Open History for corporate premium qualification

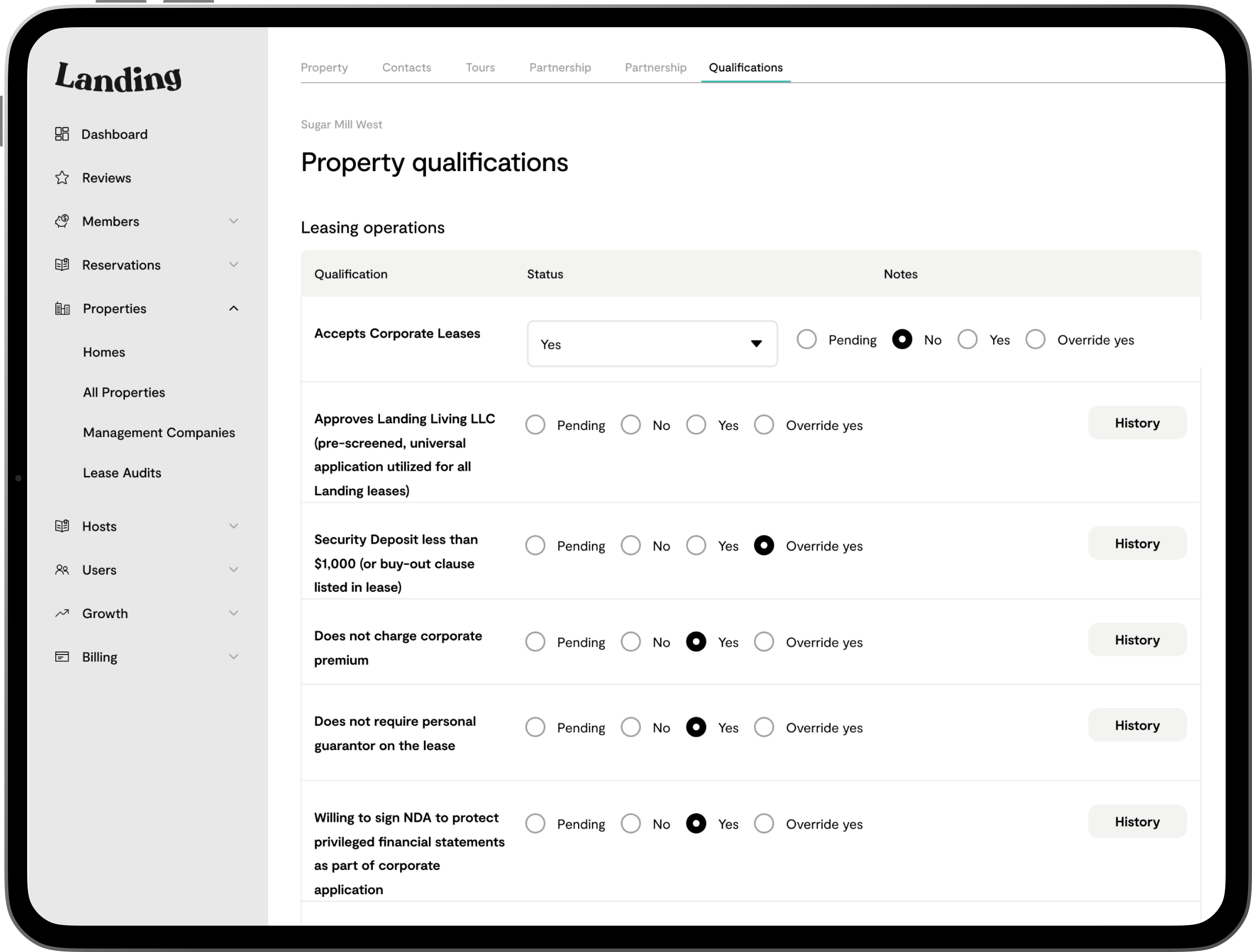[x=1137, y=640]
